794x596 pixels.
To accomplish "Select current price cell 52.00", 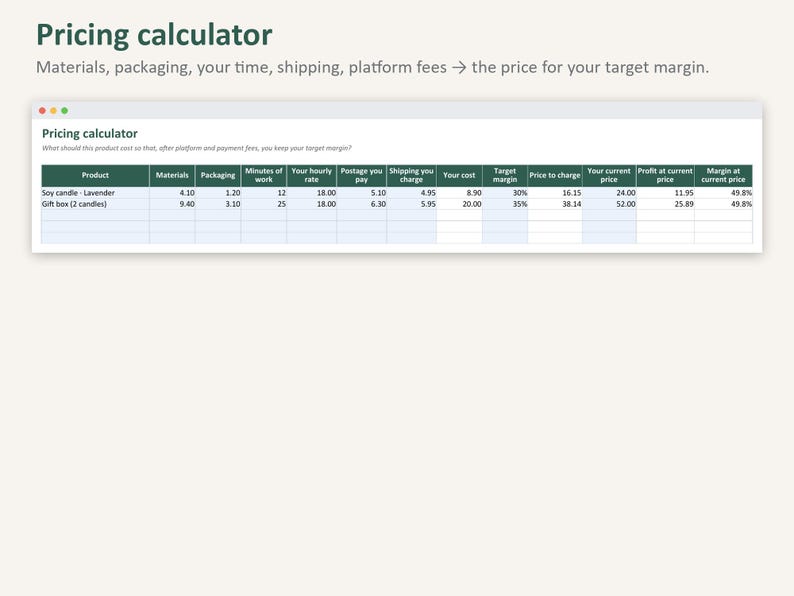I will click(609, 204).
